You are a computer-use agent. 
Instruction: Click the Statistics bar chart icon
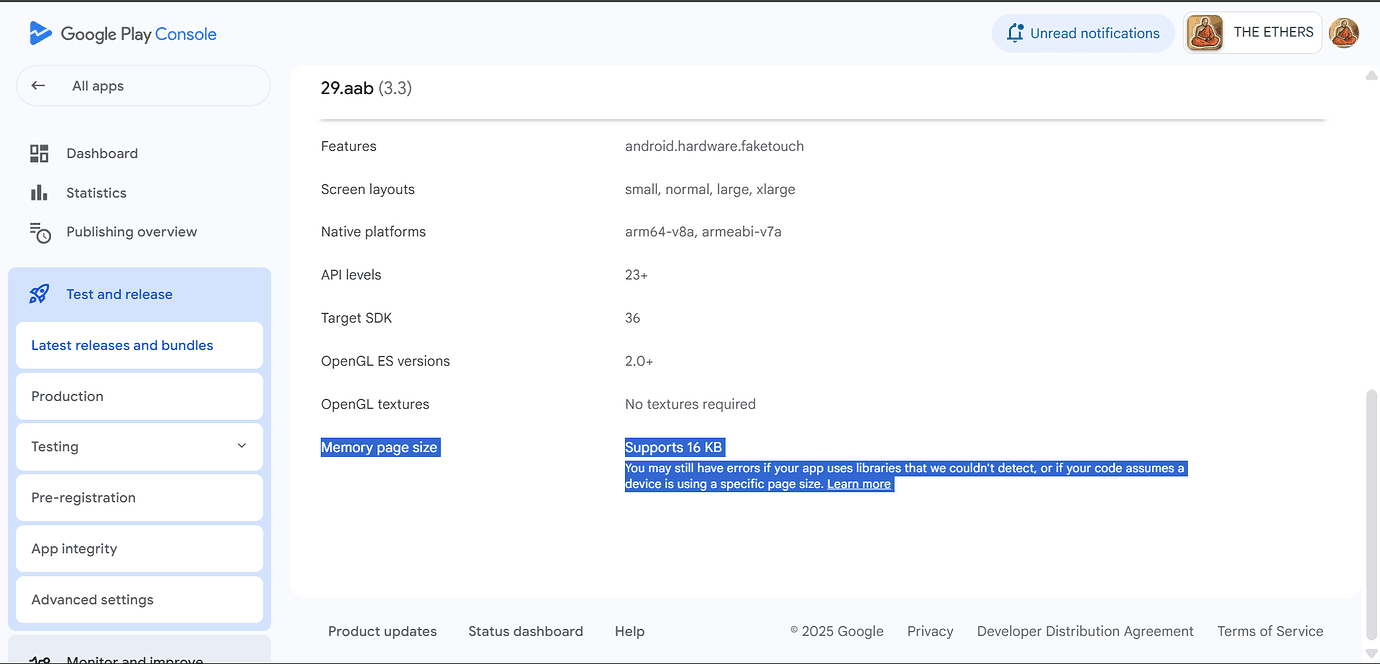point(39,193)
